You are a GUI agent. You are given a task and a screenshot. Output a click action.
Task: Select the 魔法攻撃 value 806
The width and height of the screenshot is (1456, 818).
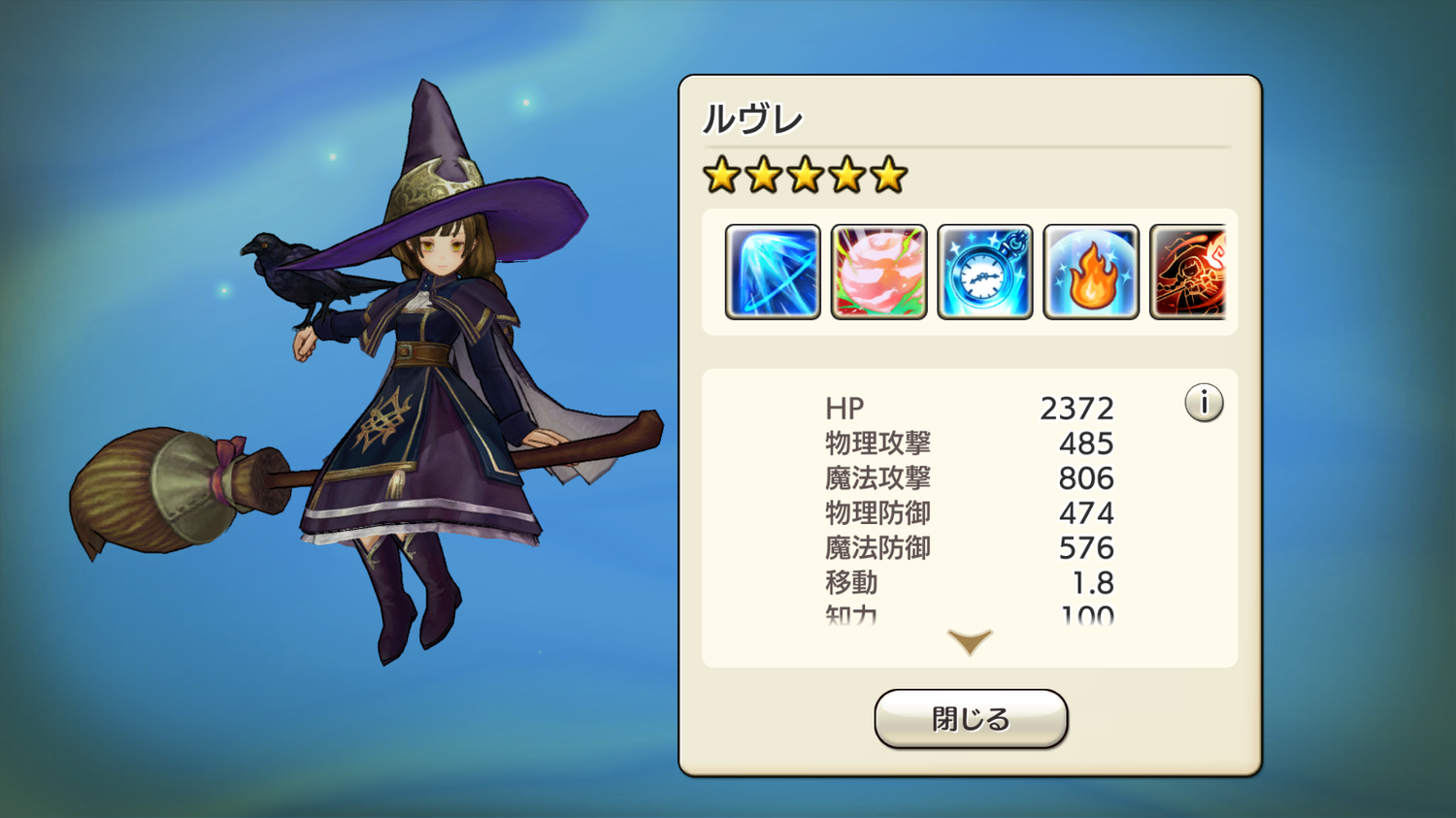pos(1086,478)
